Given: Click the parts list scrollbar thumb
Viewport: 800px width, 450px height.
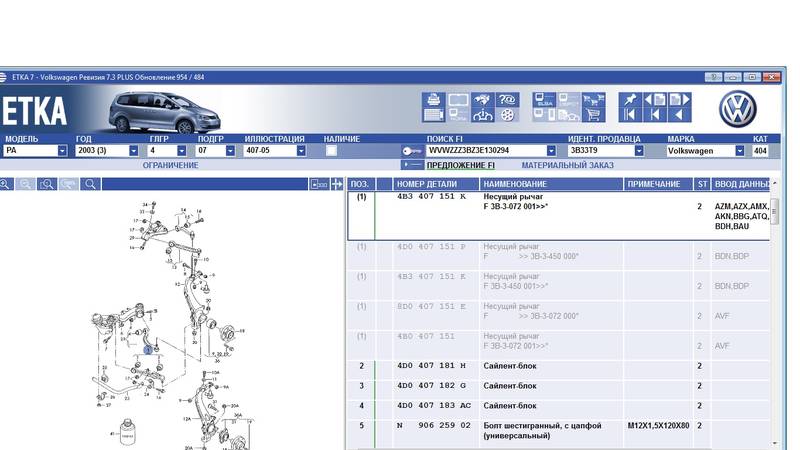Looking at the screenshot, I should 775,211.
